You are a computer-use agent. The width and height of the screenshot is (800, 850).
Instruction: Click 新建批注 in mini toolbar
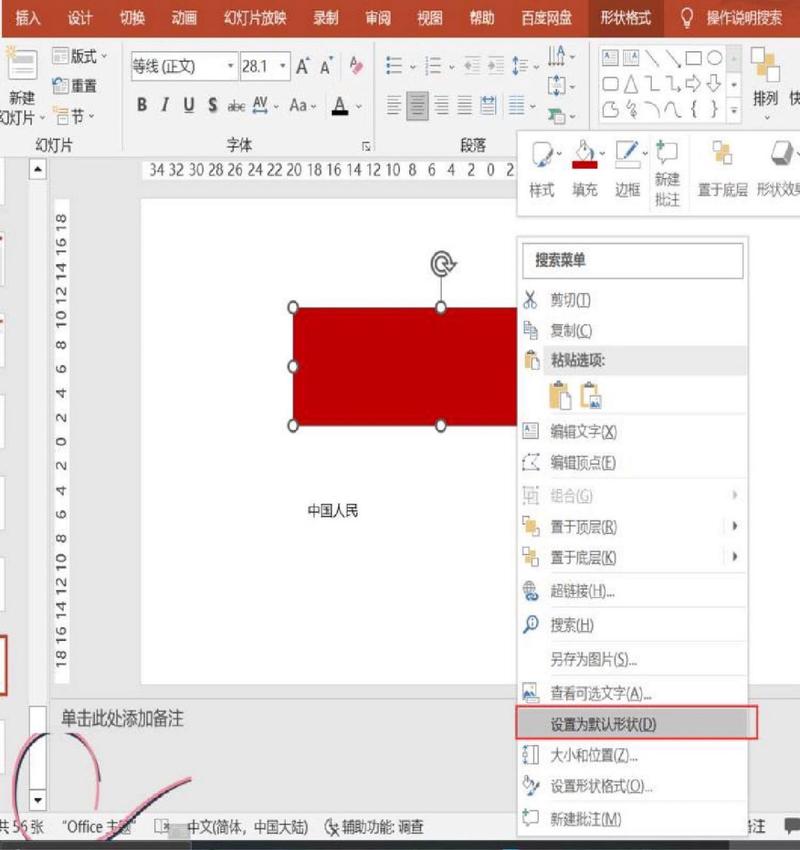click(667, 172)
